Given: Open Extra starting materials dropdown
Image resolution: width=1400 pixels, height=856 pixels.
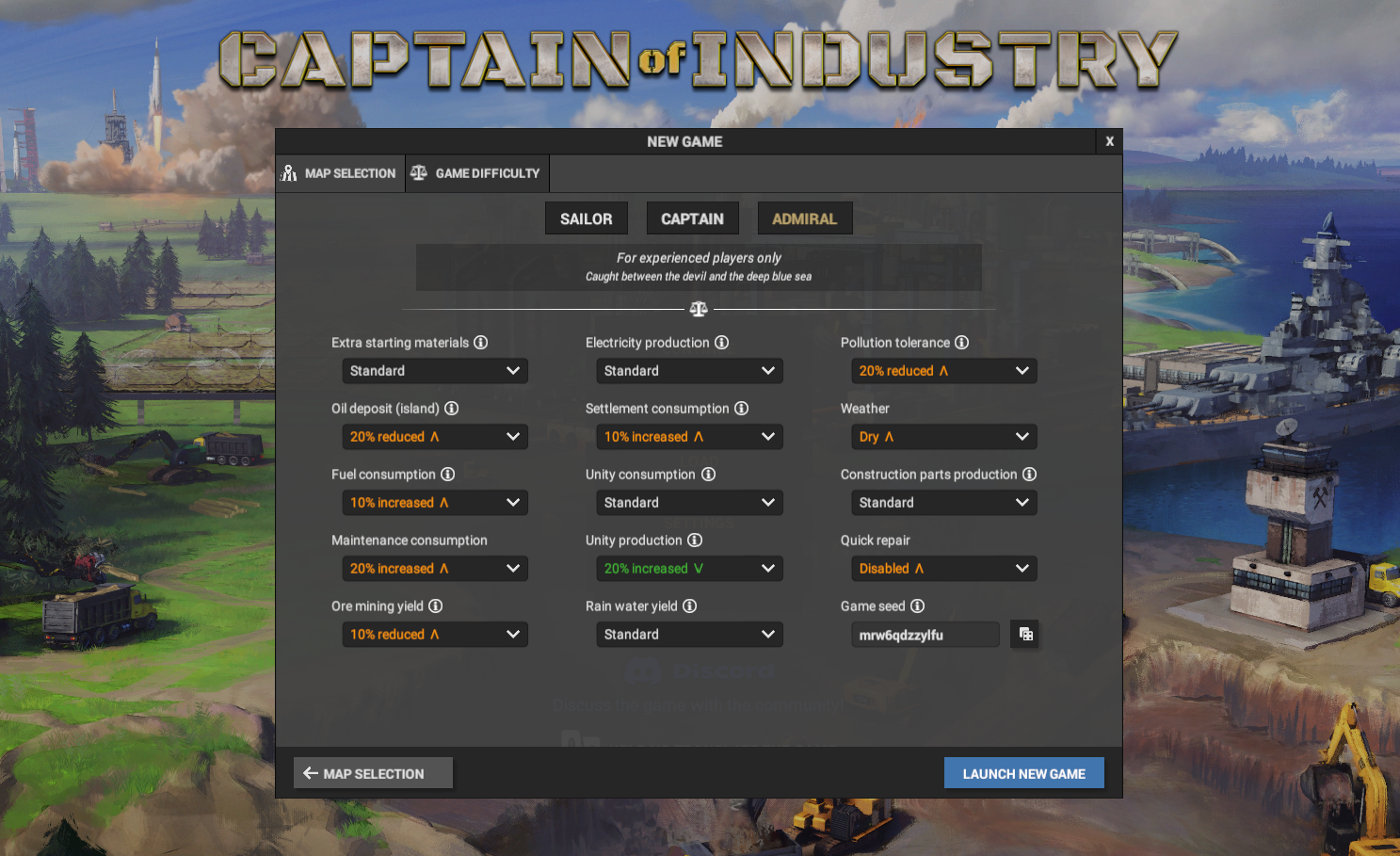Looking at the screenshot, I should point(435,371).
